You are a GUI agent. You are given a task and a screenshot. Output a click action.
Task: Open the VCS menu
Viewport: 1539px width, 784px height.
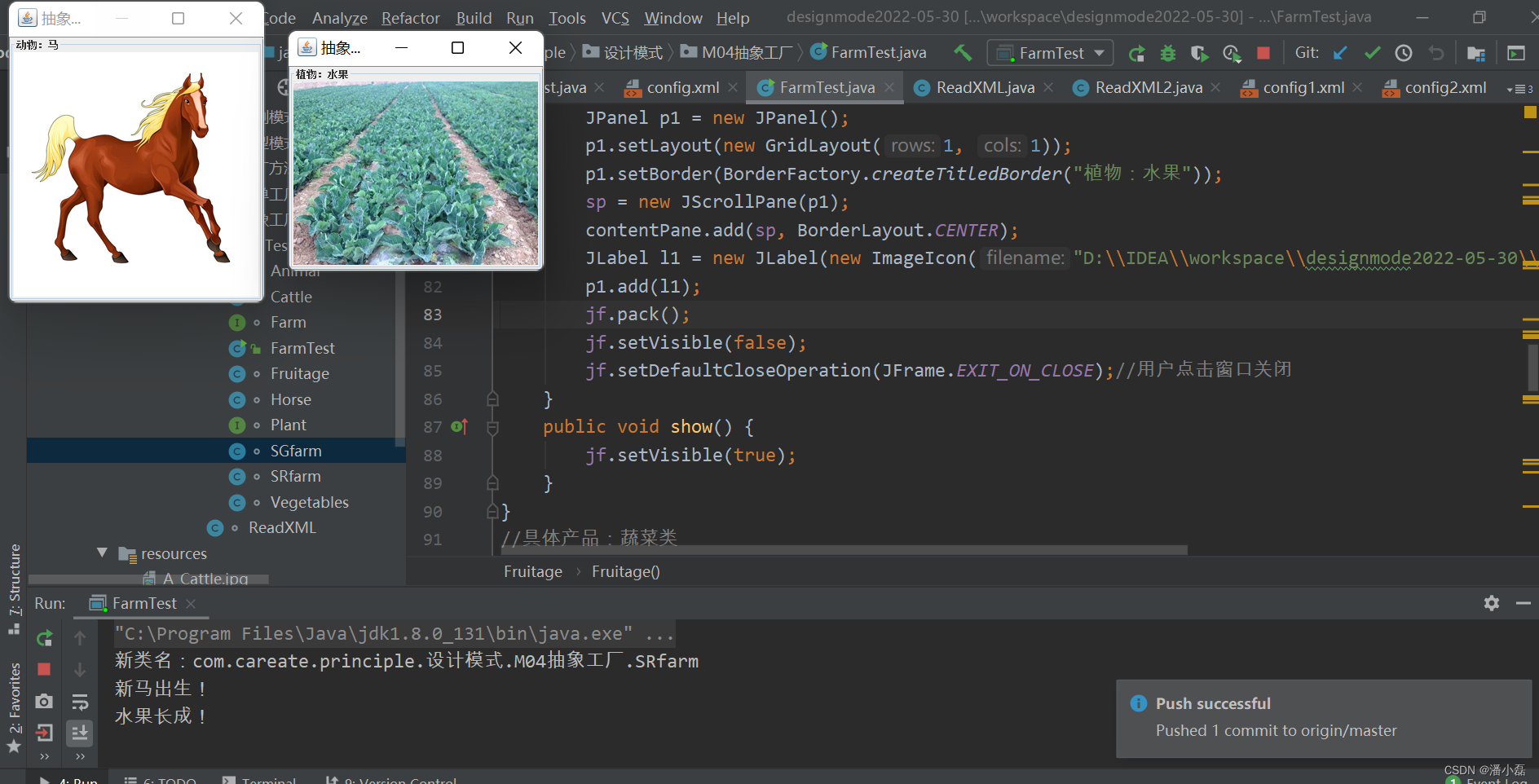click(x=615, y=18)
